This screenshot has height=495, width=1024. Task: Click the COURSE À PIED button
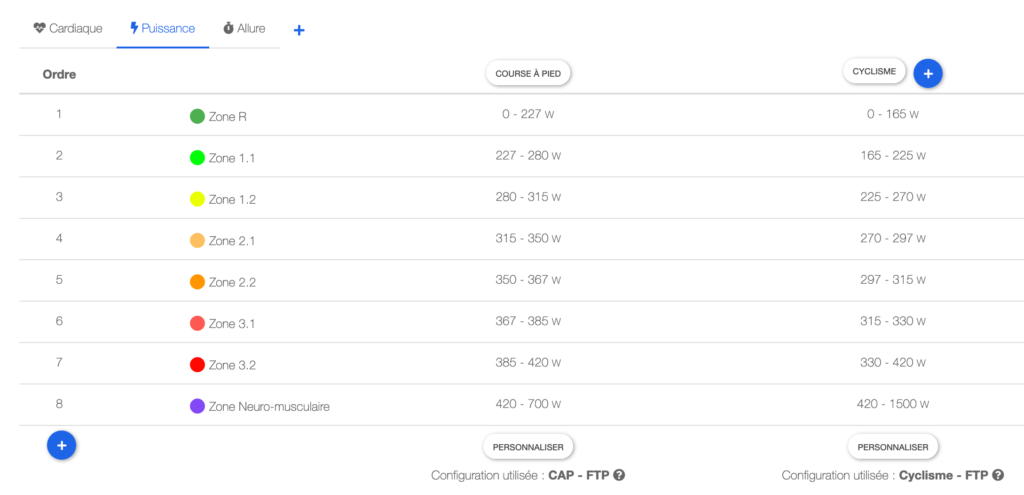pos(528,74)
